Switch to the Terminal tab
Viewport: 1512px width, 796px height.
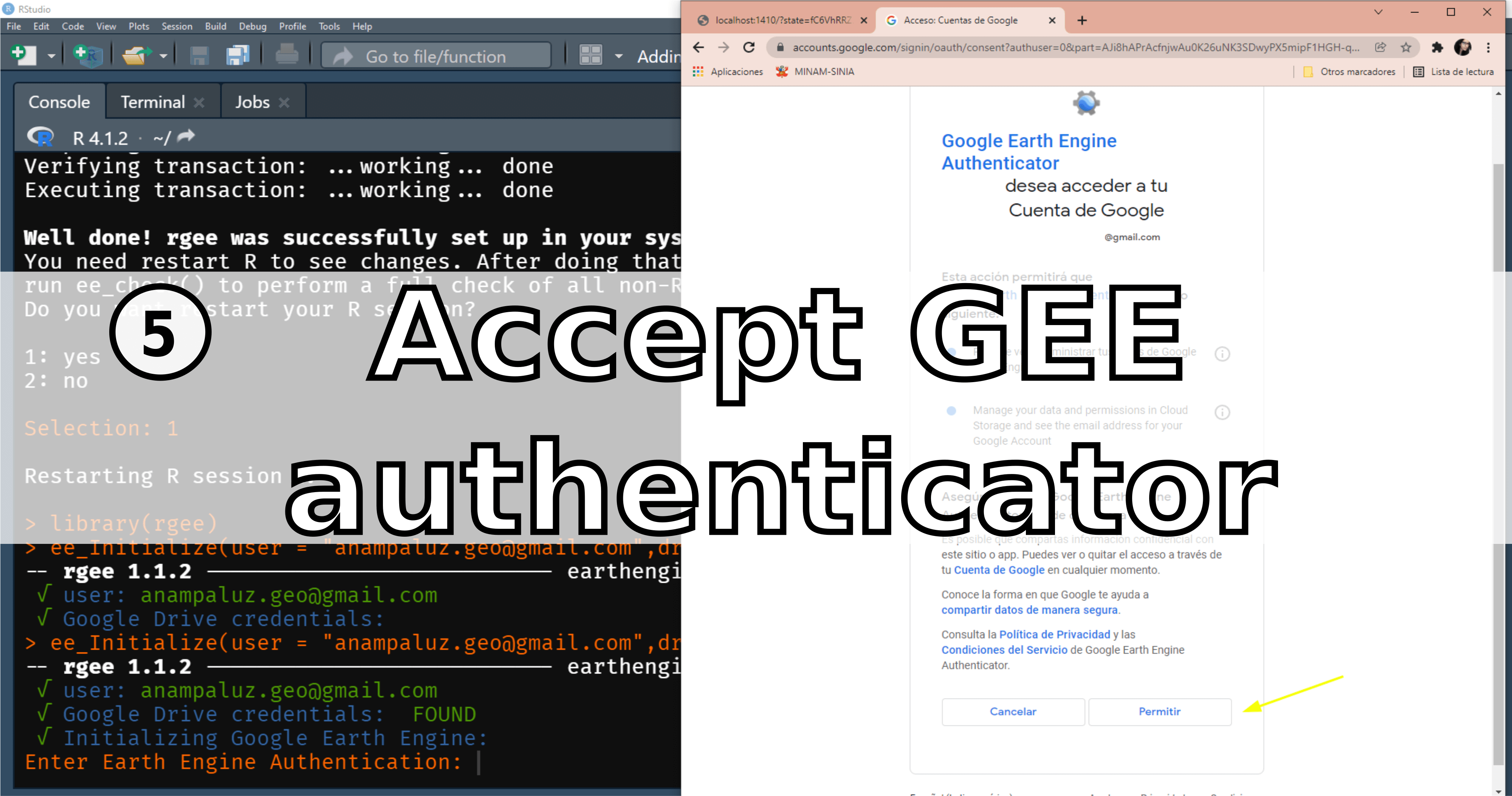tap(153, 102)
